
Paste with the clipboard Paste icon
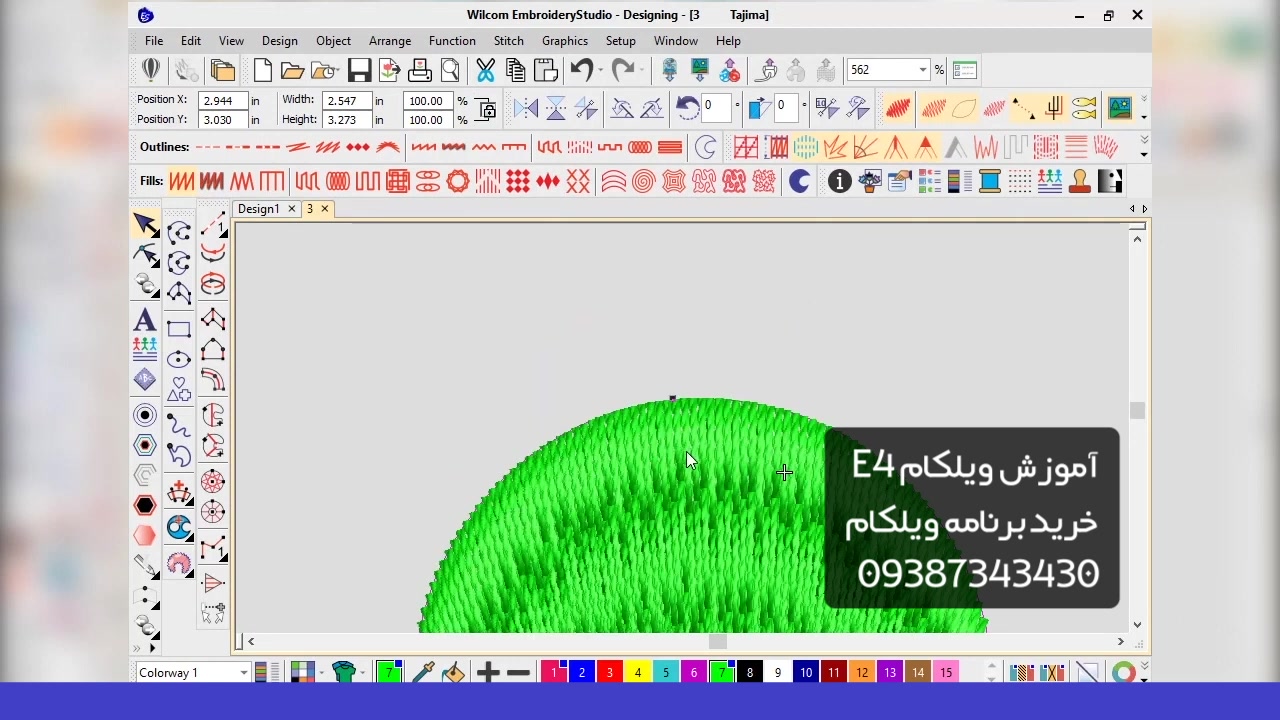pyautogui.click(x=546, y=70)
